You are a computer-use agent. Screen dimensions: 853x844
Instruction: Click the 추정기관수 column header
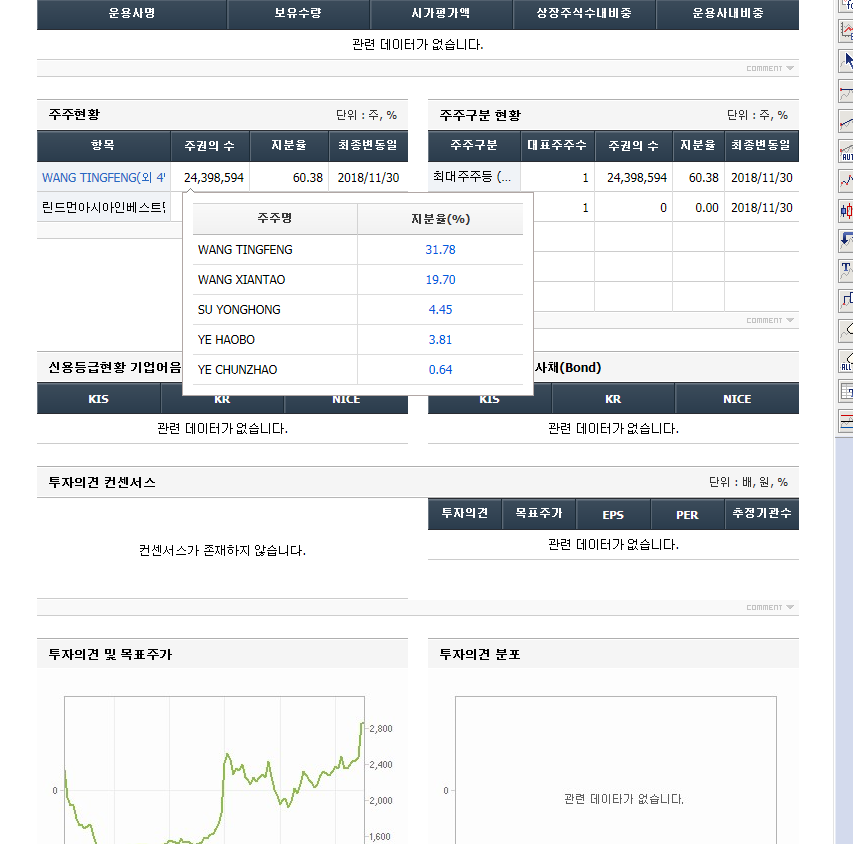click(x=762, y=514)
